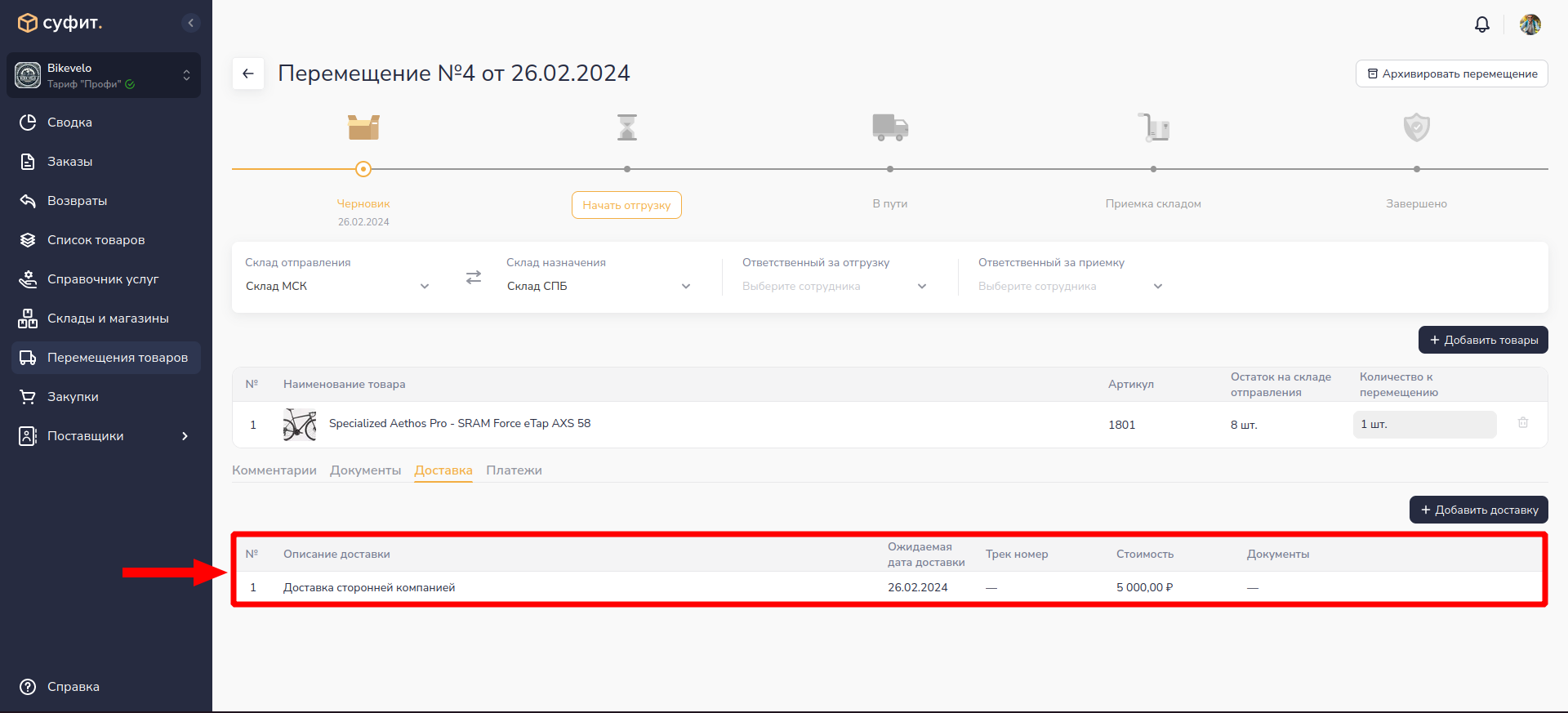Click the Перемещение №4 page title
Image resolution: width=1568 pixels, height=713 pixels.
point(454,74)
